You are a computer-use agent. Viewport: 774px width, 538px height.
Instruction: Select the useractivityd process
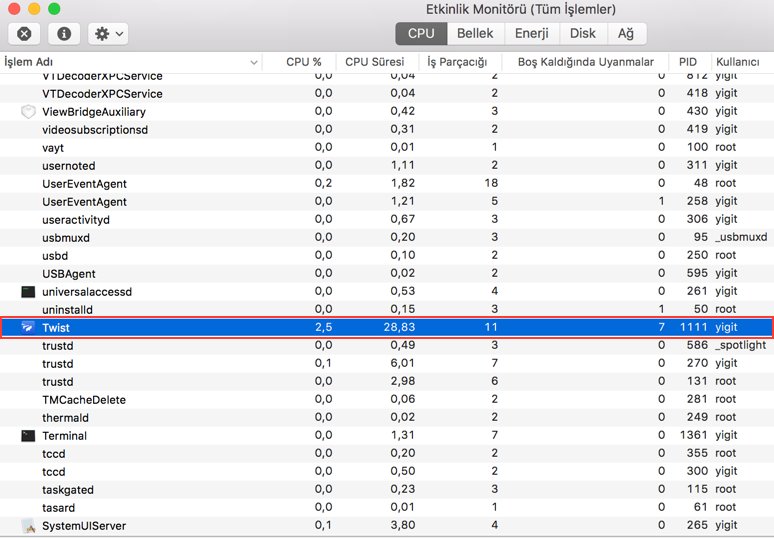pyautogui.click(x=387, y=219)
